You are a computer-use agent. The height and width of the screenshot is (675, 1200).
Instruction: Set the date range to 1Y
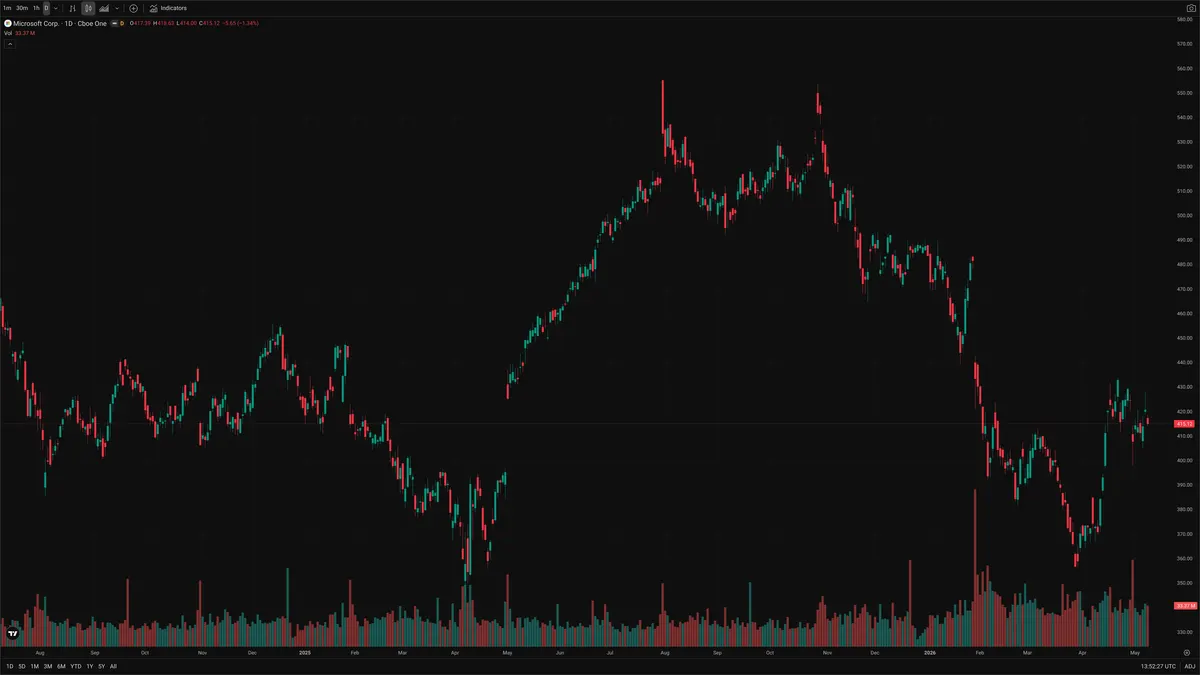tap(89, 666)
